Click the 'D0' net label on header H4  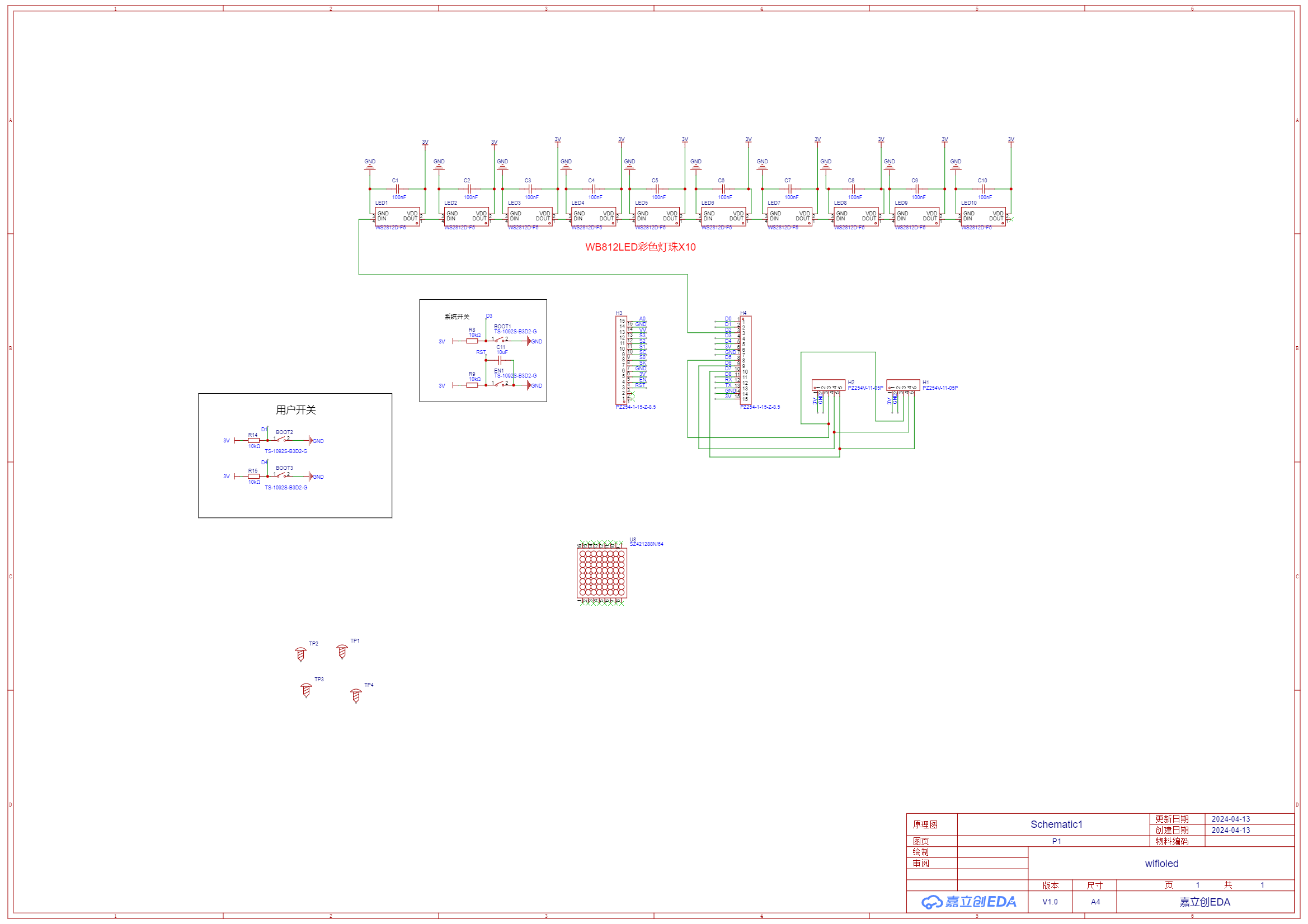[728, 319]
